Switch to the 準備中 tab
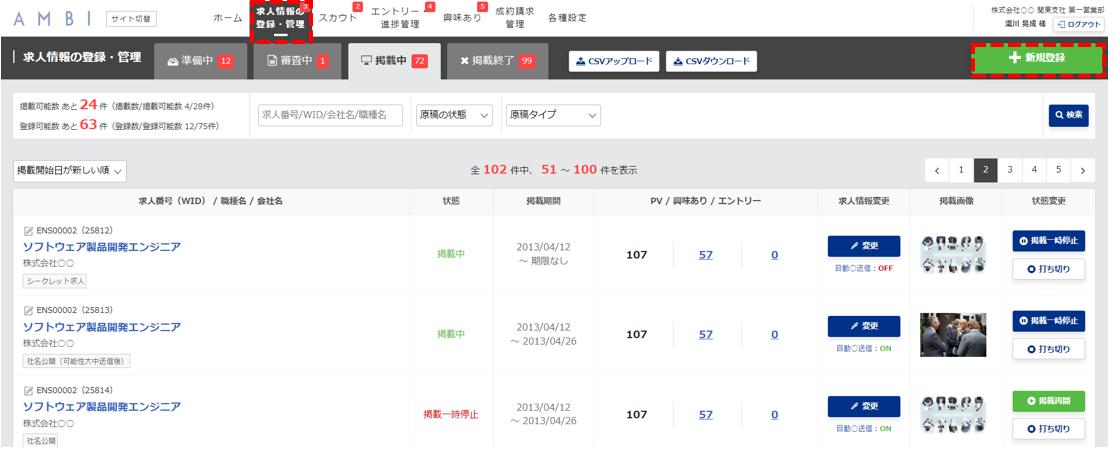This screenshot has width=1114, height=452. (x=200, y=61)
